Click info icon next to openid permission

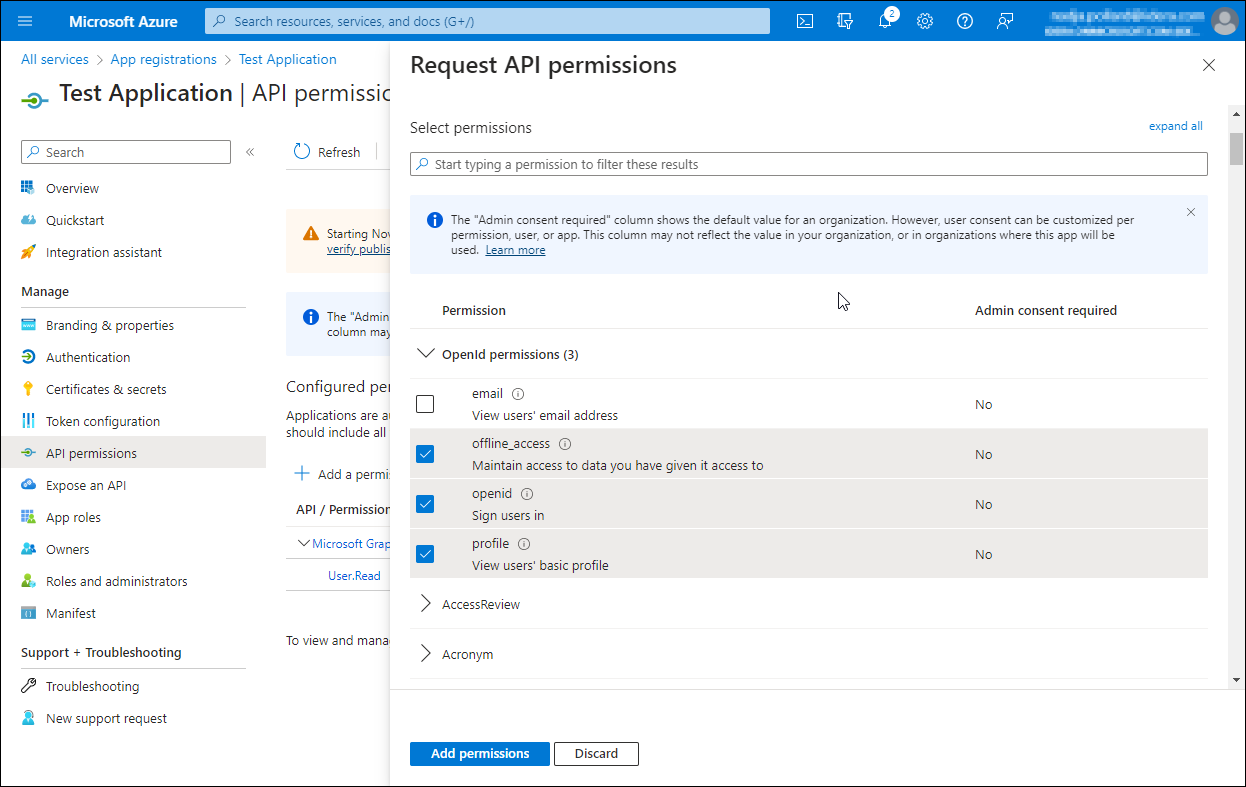(527, 494)
